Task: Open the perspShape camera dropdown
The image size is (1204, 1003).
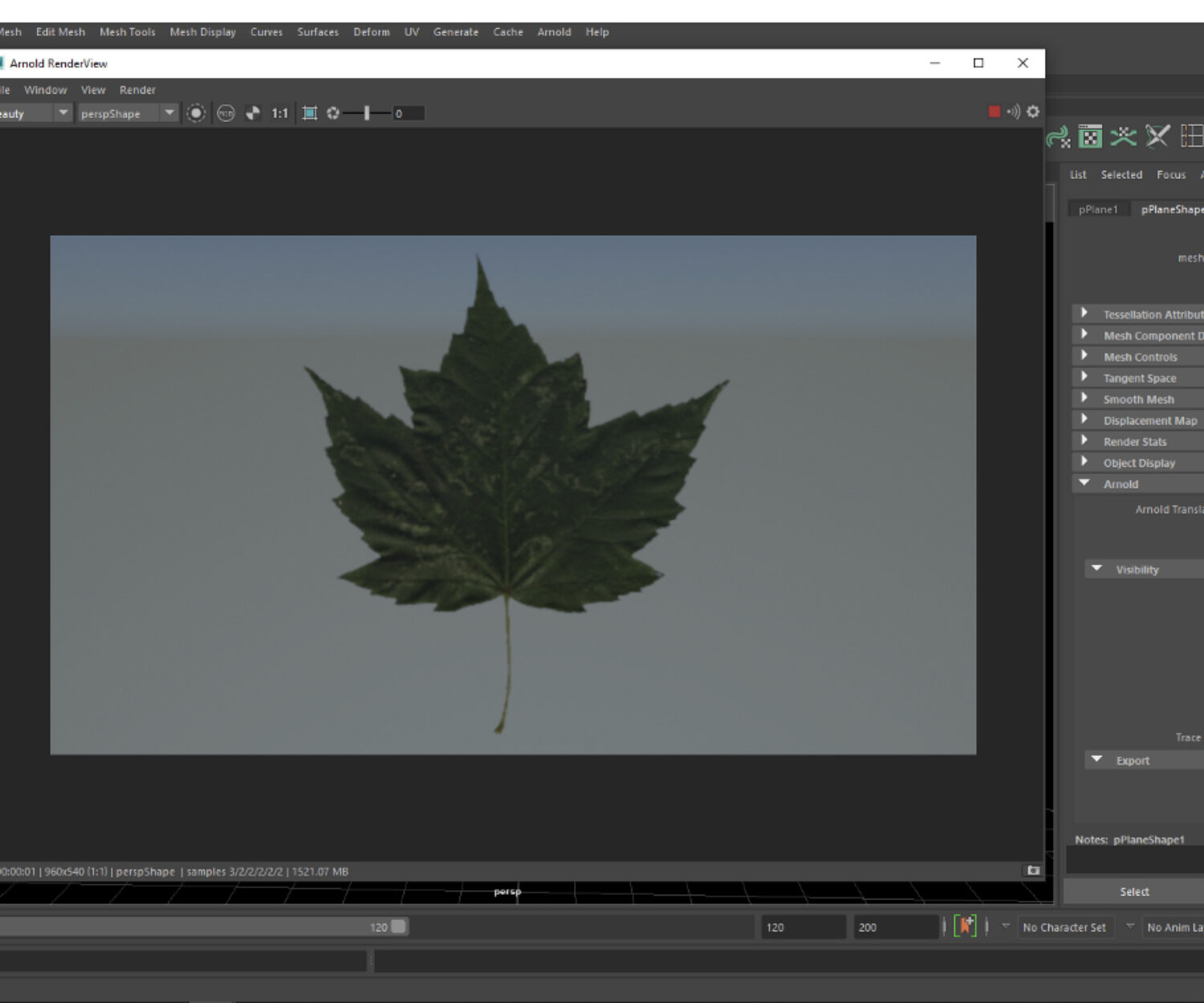Action: (x=169, y=114)
